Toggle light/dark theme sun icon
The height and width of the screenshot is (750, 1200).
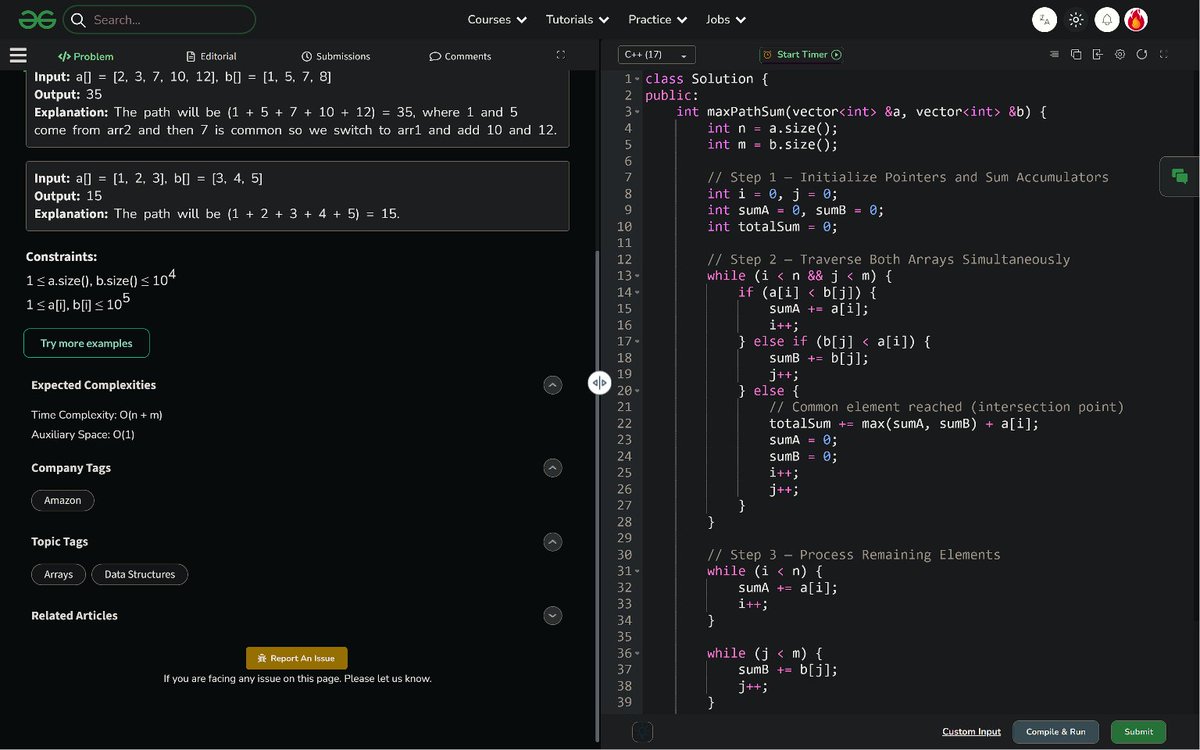coord(1076,19)
